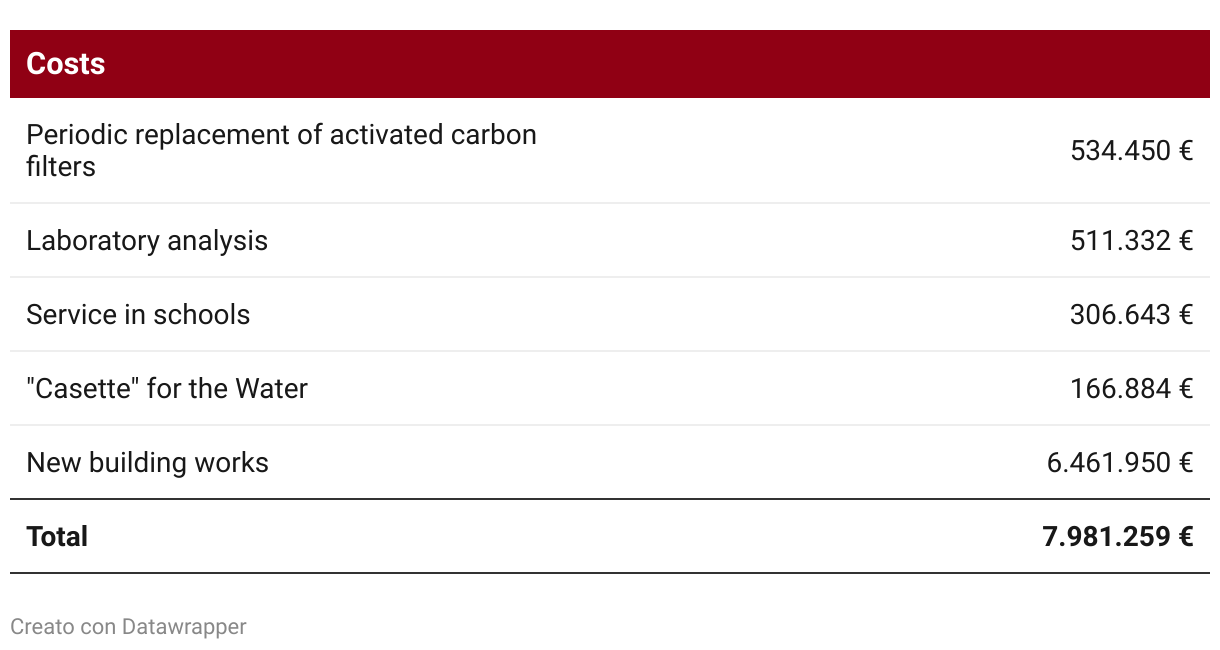The image size is (1220, 650).
Task: Select the "Casette" for the Water label
Action: 167,389
